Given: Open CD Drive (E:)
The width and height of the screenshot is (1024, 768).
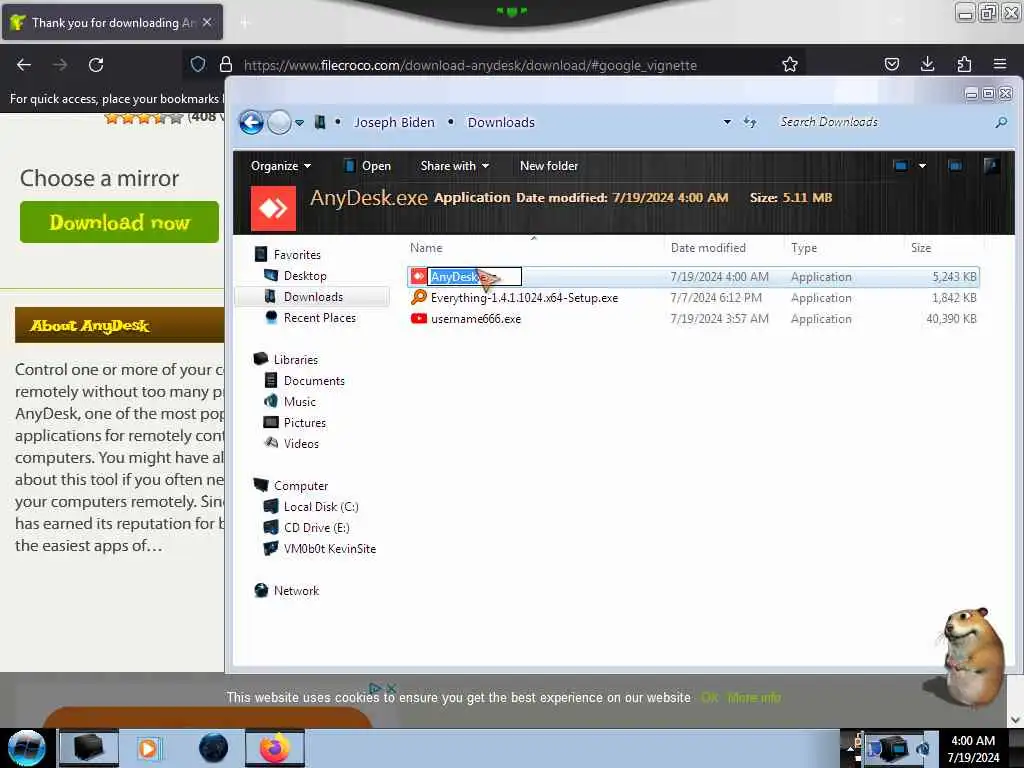Looking at the screenshot, I should (x=317, y=528).
